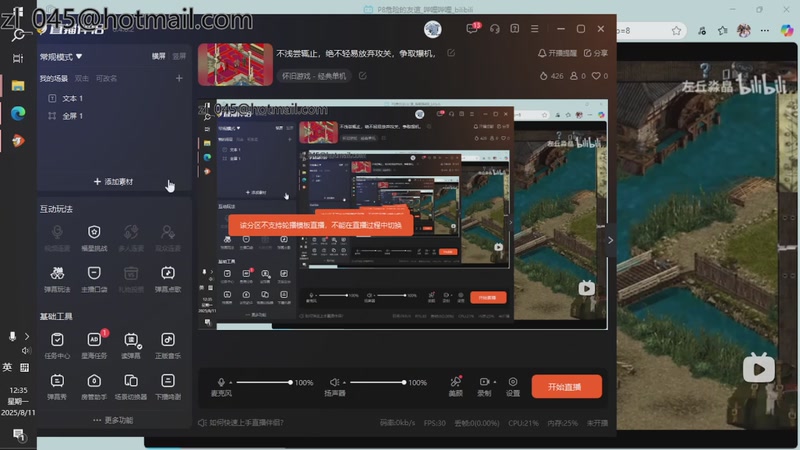Click the user avatar in title bar
The height and width of the screenshot is (450, 800).
(x=433, y=29)
